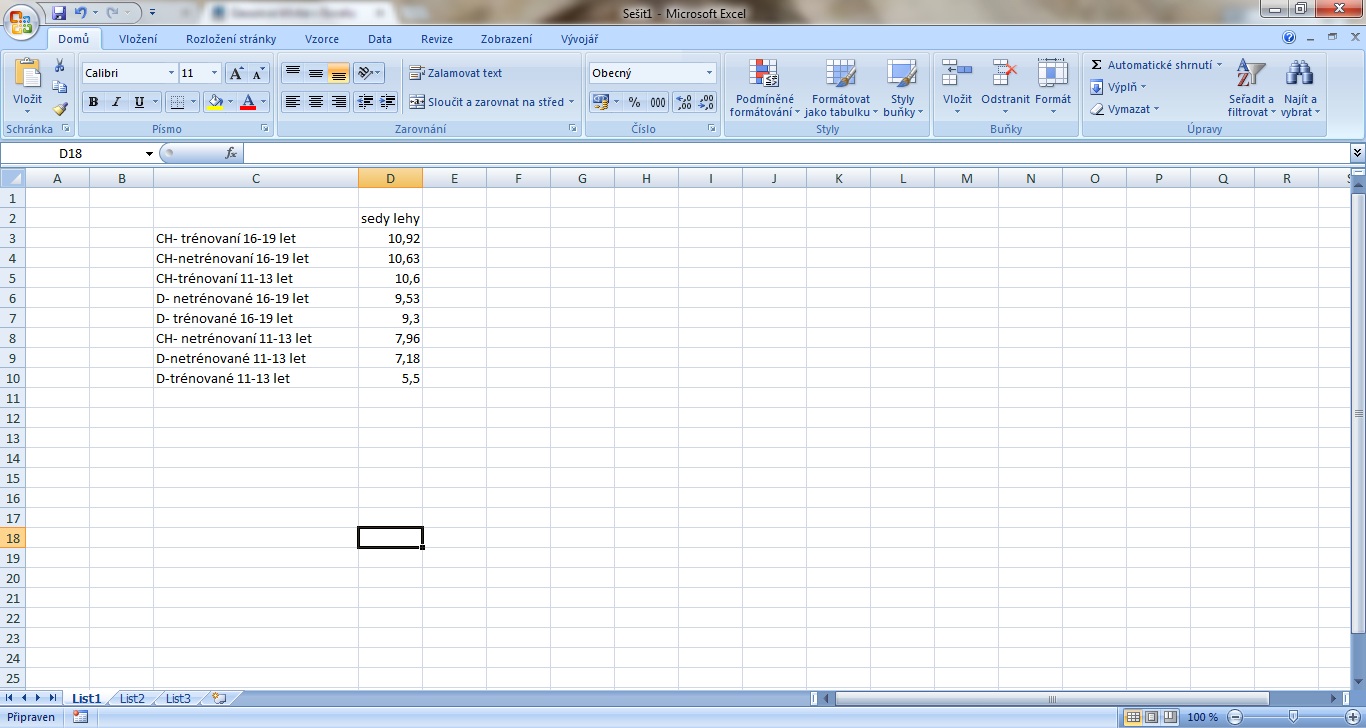Image resolution: width=1366 pixels, height=728 pixels.
Task: Click the insert function fx button
Action: click(x=231, y=153)
